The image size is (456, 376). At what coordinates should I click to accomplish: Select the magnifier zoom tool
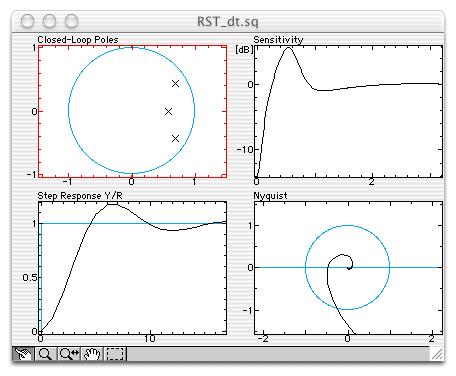[x=45, y=353]
